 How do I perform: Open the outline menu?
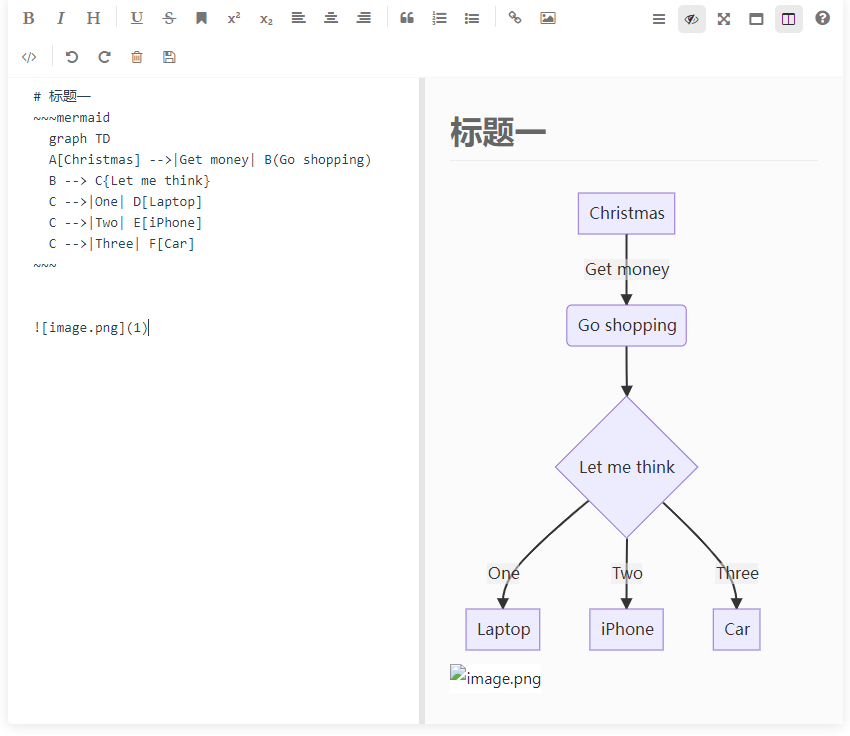pyautogui.click(x=658, y=18)
